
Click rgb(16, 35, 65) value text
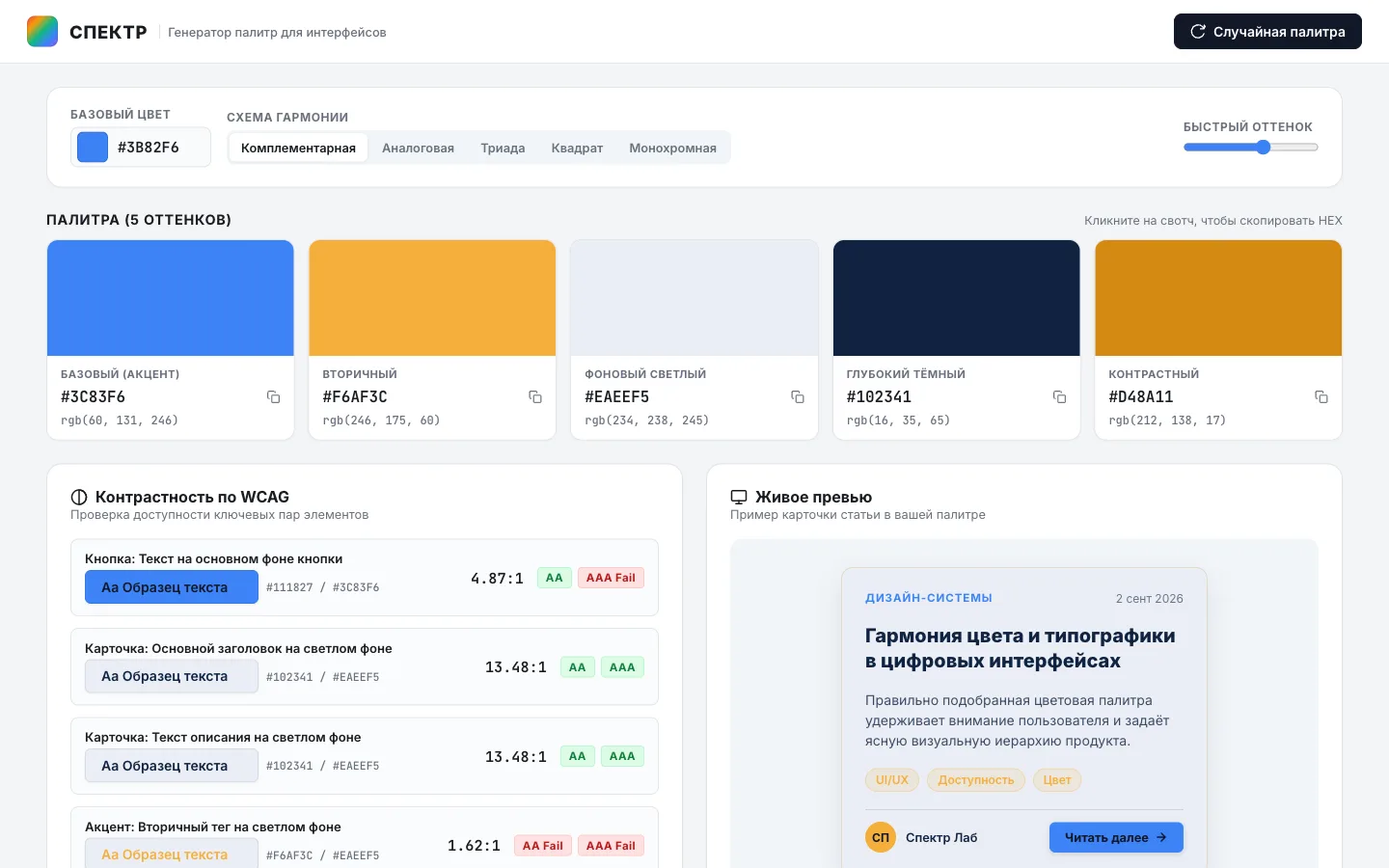[x=898, y=420]
